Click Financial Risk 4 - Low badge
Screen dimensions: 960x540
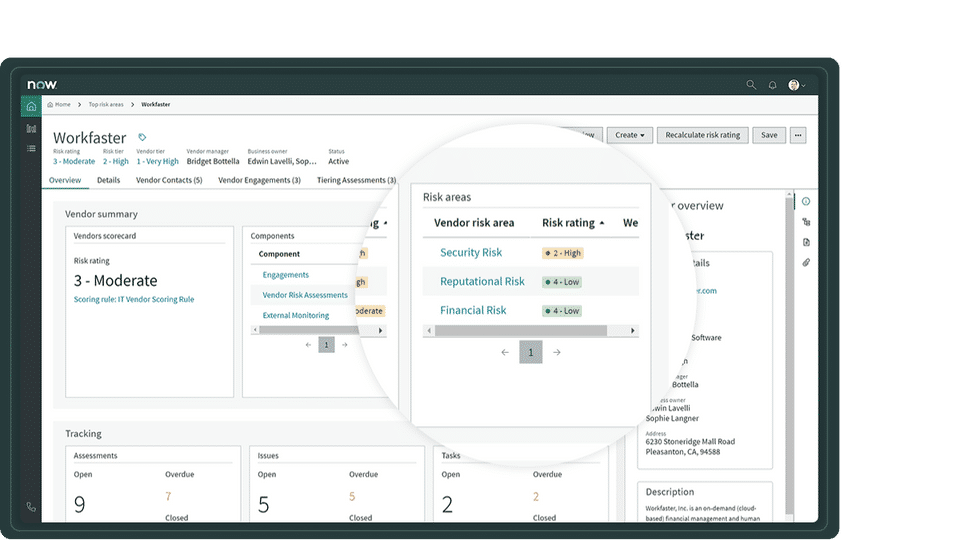coord(562,311)
